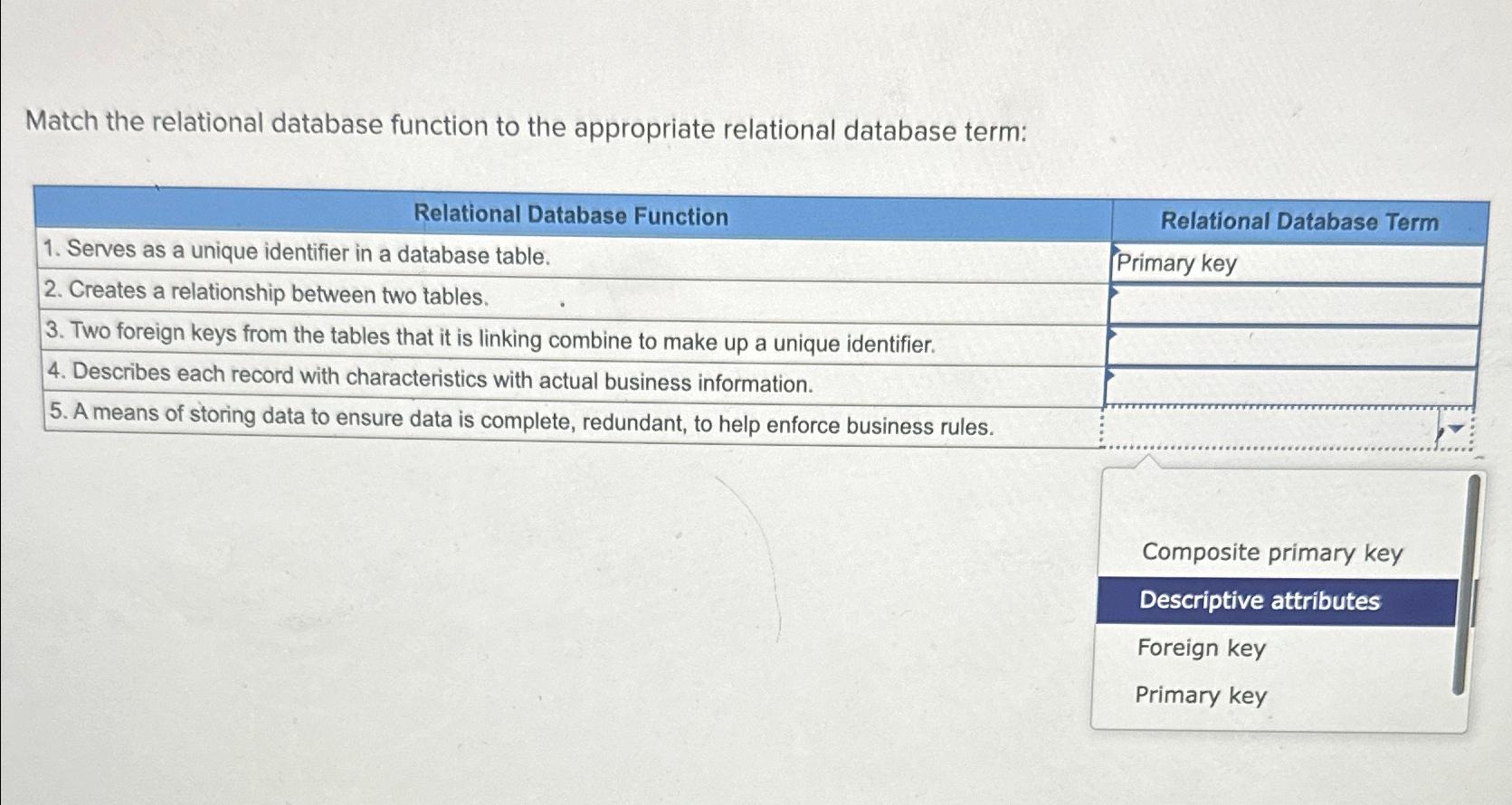Click the highlighted "Descriptive attributes" option row
The image size is (1512, 805).
[1260, 601]
